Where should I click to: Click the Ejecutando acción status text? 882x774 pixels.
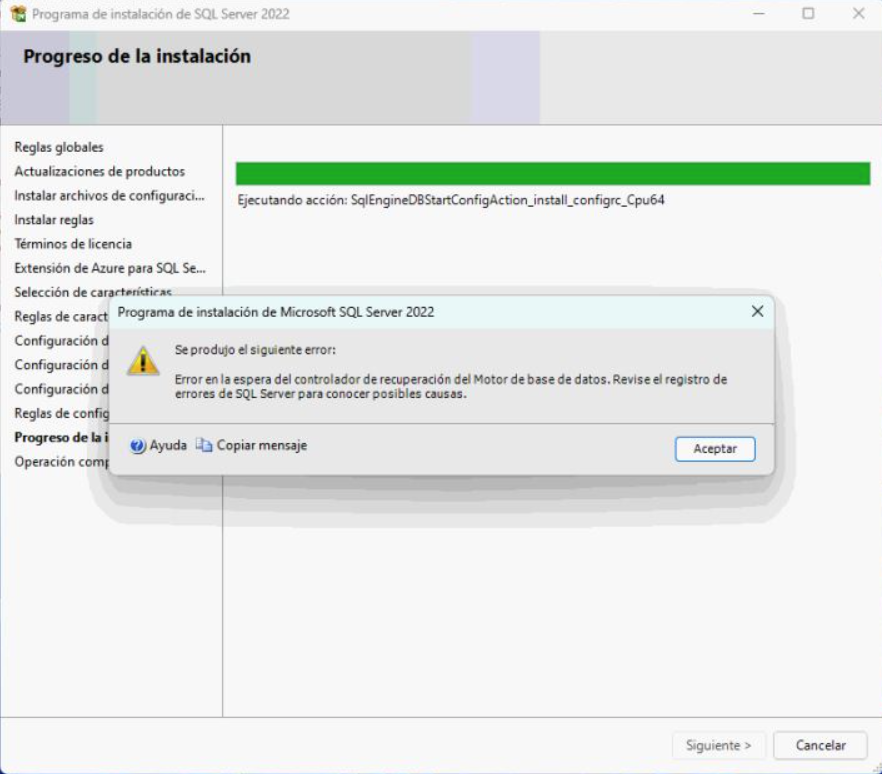click(x=451, y=200)
